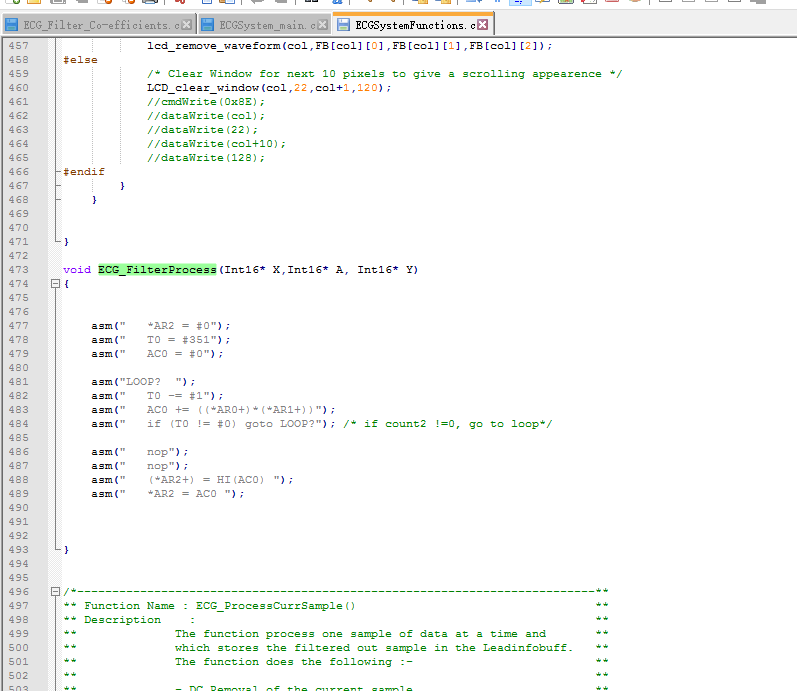Click the 'if count2 !=0, go to loop' comment
797x691 pixels.
(x=448, y=424)
